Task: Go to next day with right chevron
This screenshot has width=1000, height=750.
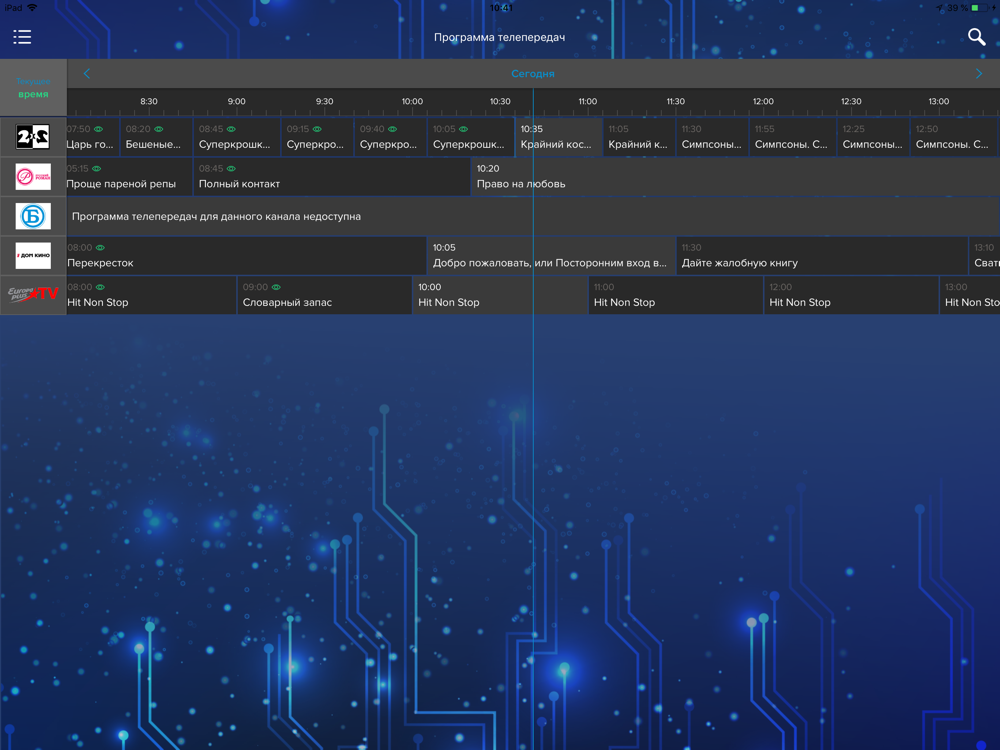Action: [x=979, y=73]
